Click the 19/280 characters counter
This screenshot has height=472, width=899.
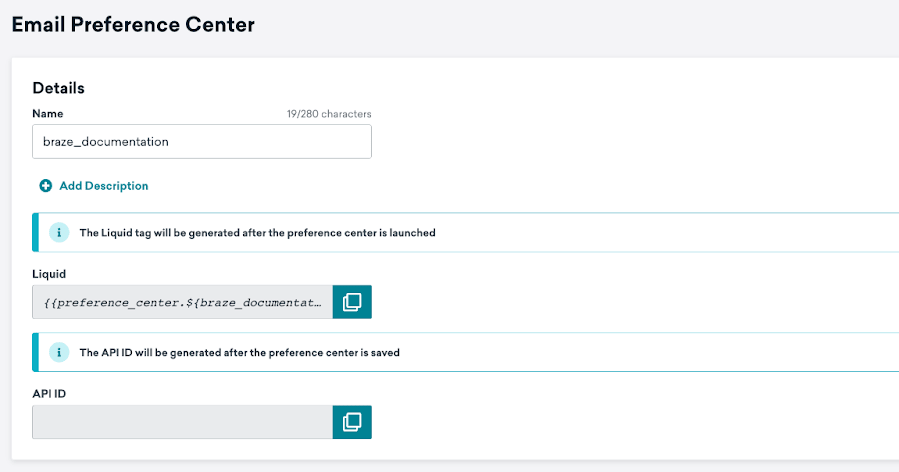329,114
